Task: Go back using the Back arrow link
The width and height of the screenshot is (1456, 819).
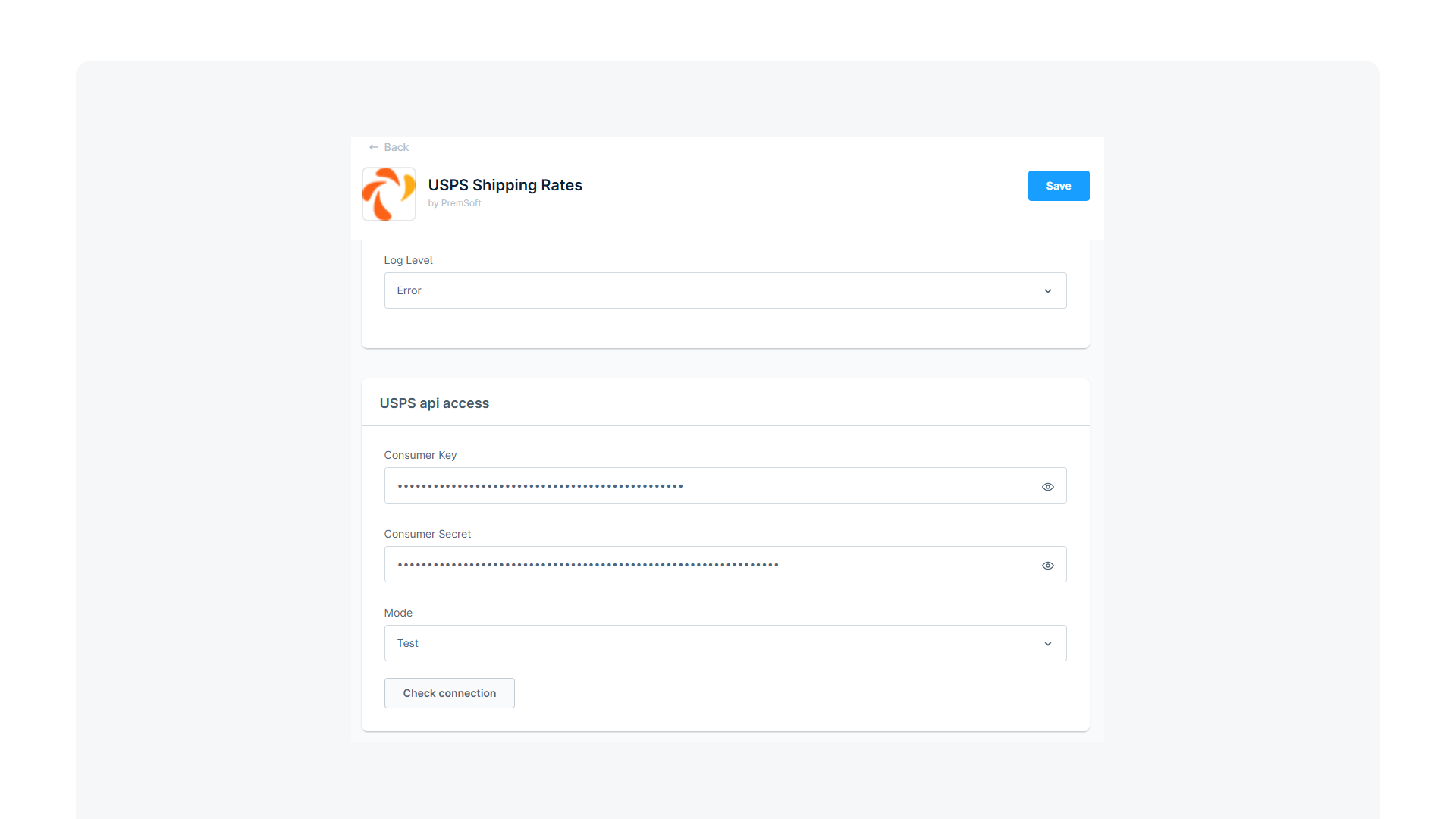Action: (x=388, y=147)
